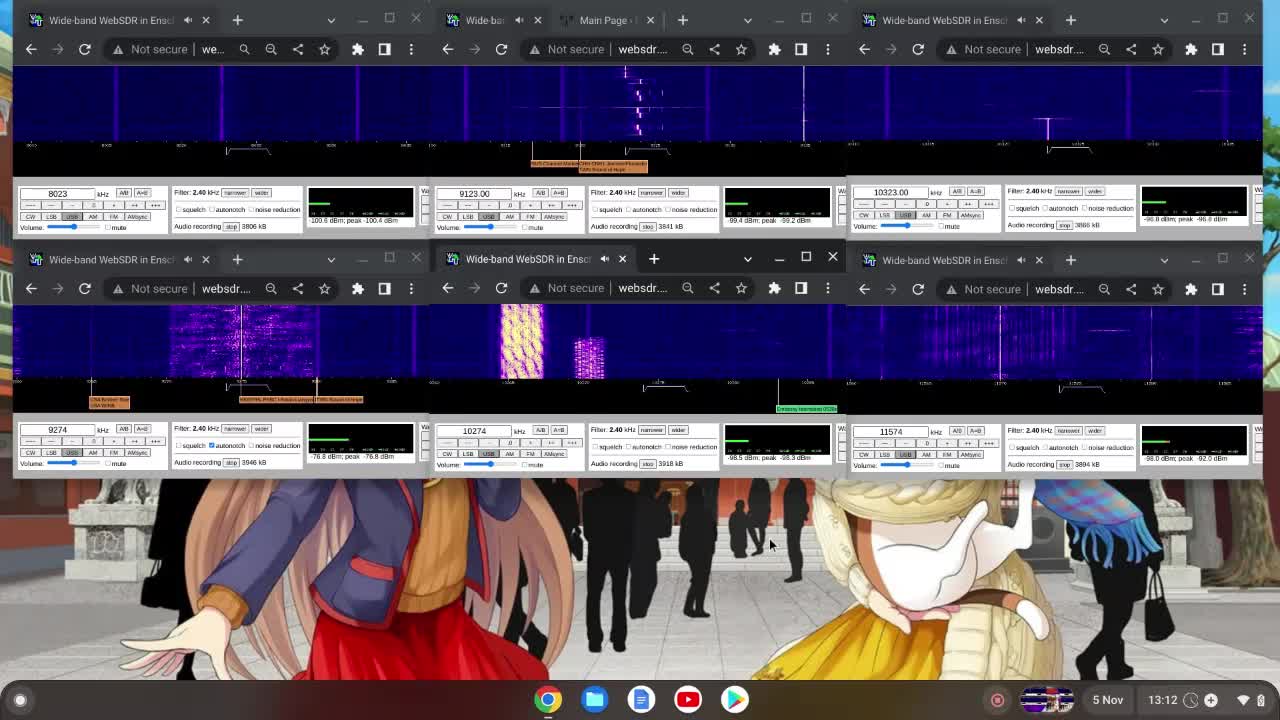Viewport: 1280px width, 720px height.
Task: Open tab search dropdown in 8023 kHz window
Action: click(331, 20)
